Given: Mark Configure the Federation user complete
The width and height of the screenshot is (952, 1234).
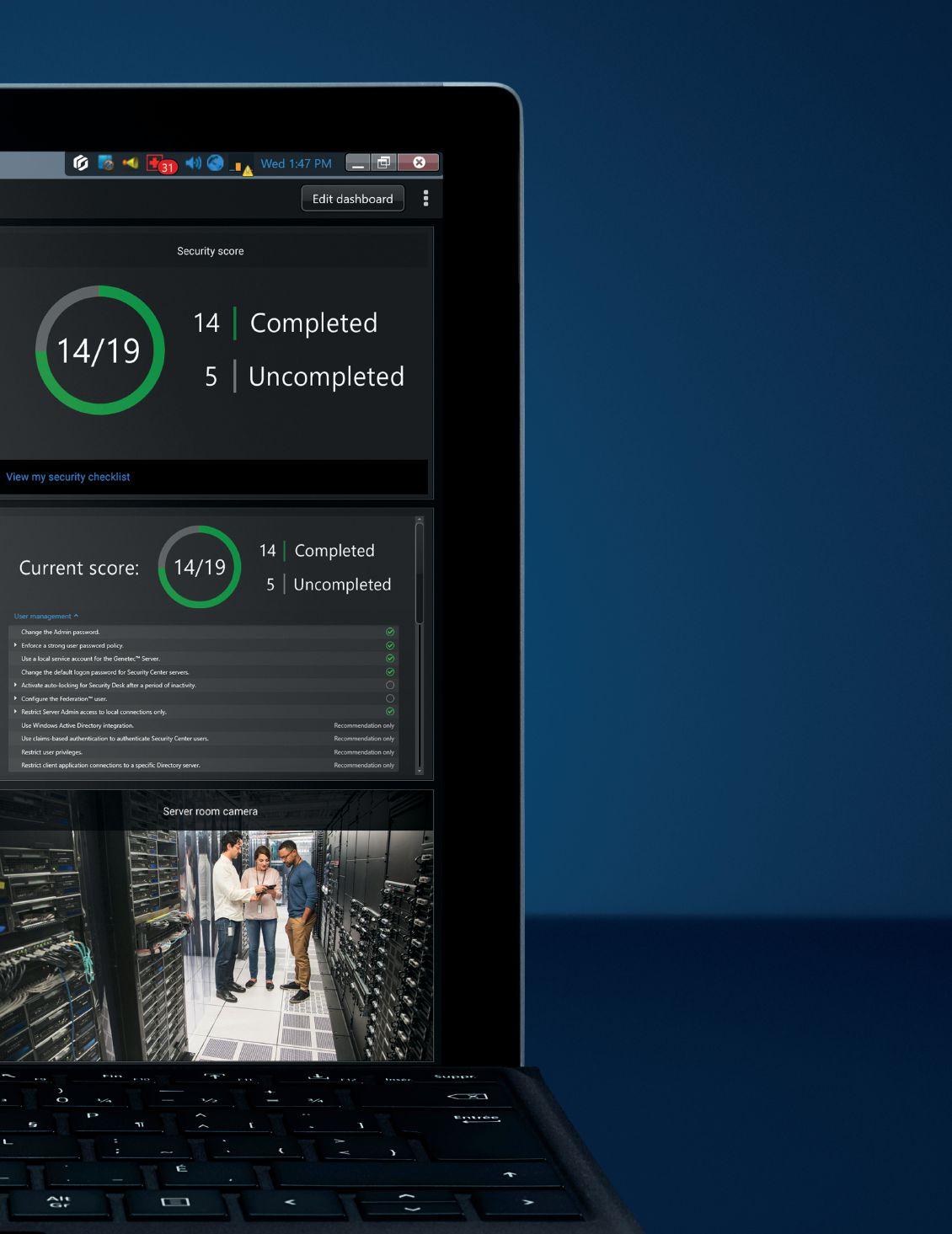Looking at the screenshot, I should tap(390, 698).
